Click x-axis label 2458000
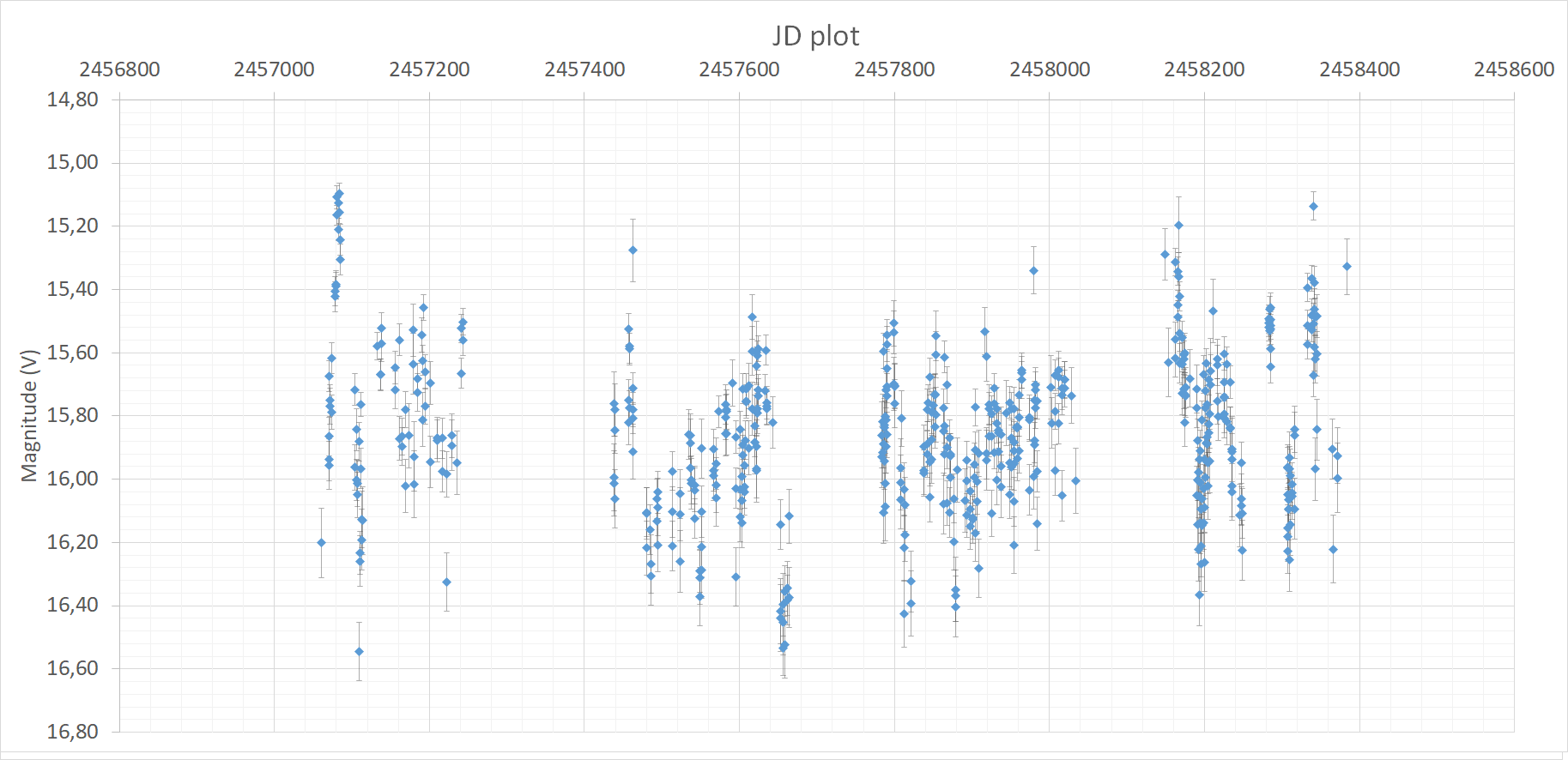Screen dimensions: 1568x760 pos(1050,69)
